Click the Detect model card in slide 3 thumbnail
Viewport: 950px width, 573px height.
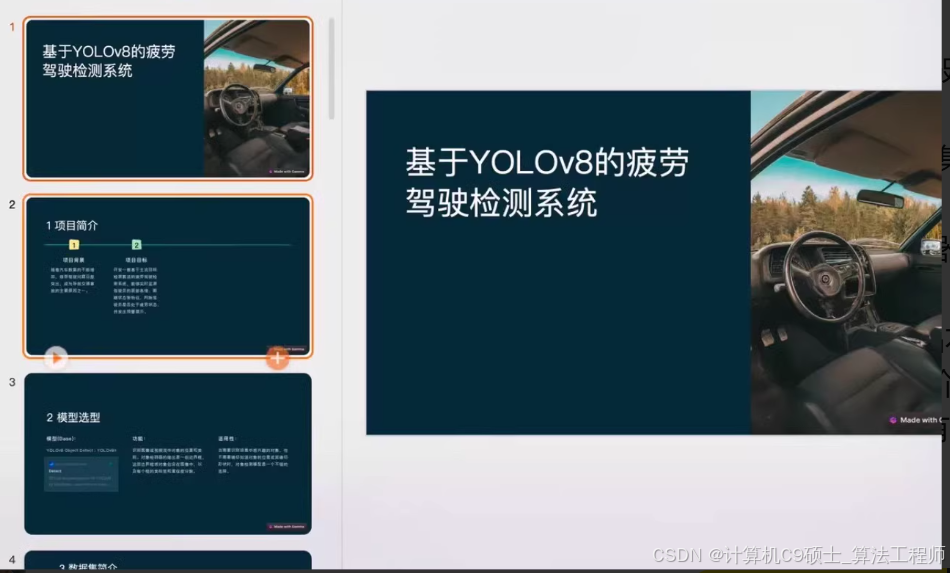81,474
